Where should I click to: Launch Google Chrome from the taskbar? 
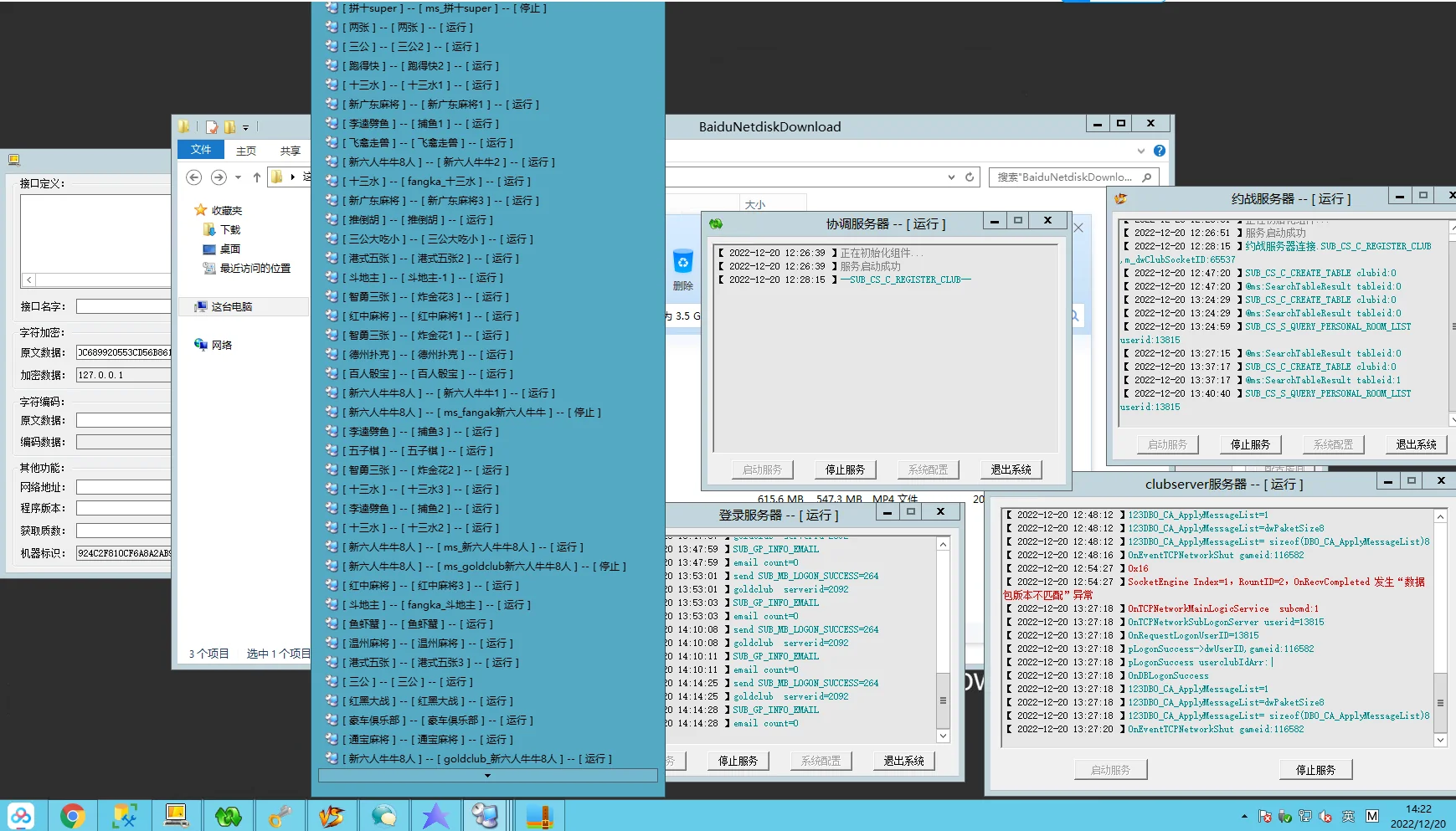pos(73,815)
